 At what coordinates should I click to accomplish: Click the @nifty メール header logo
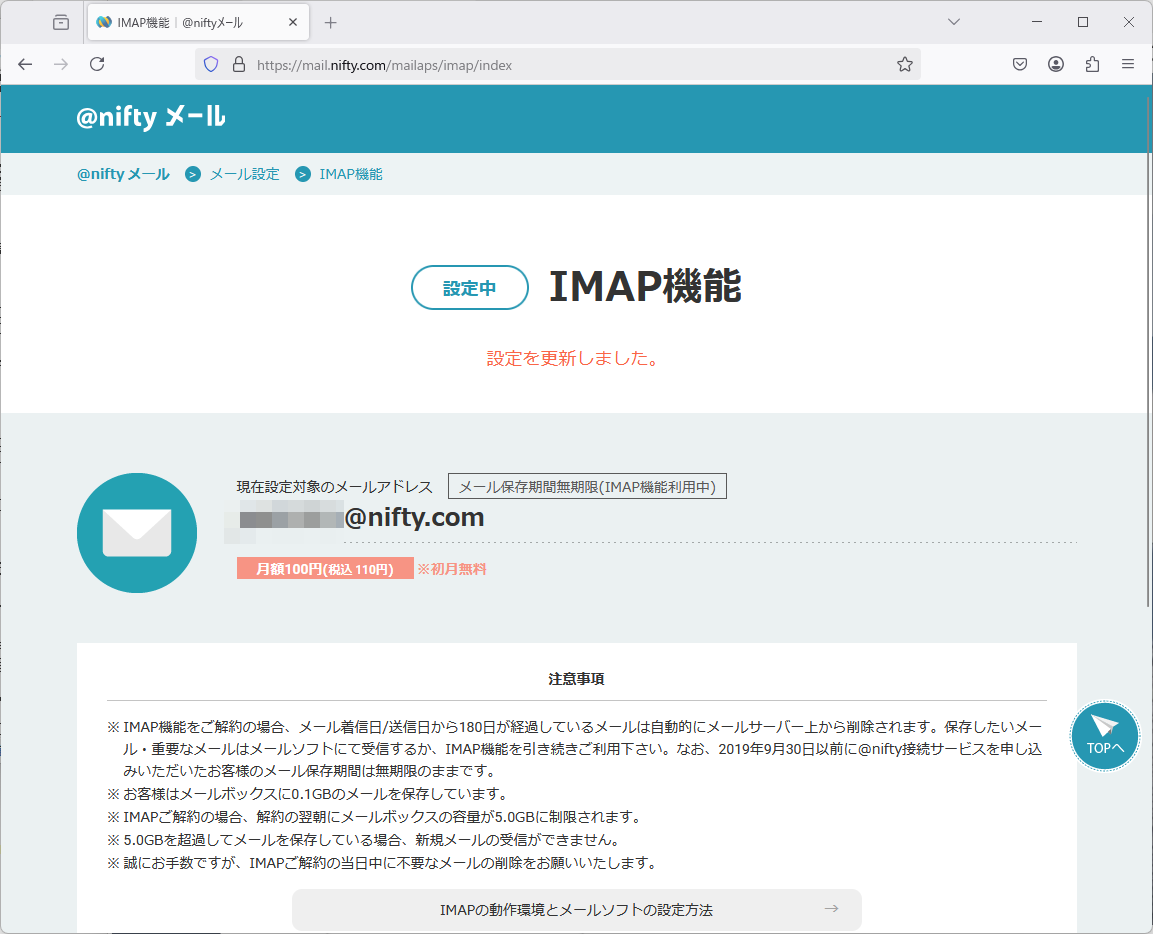(151, 117)
